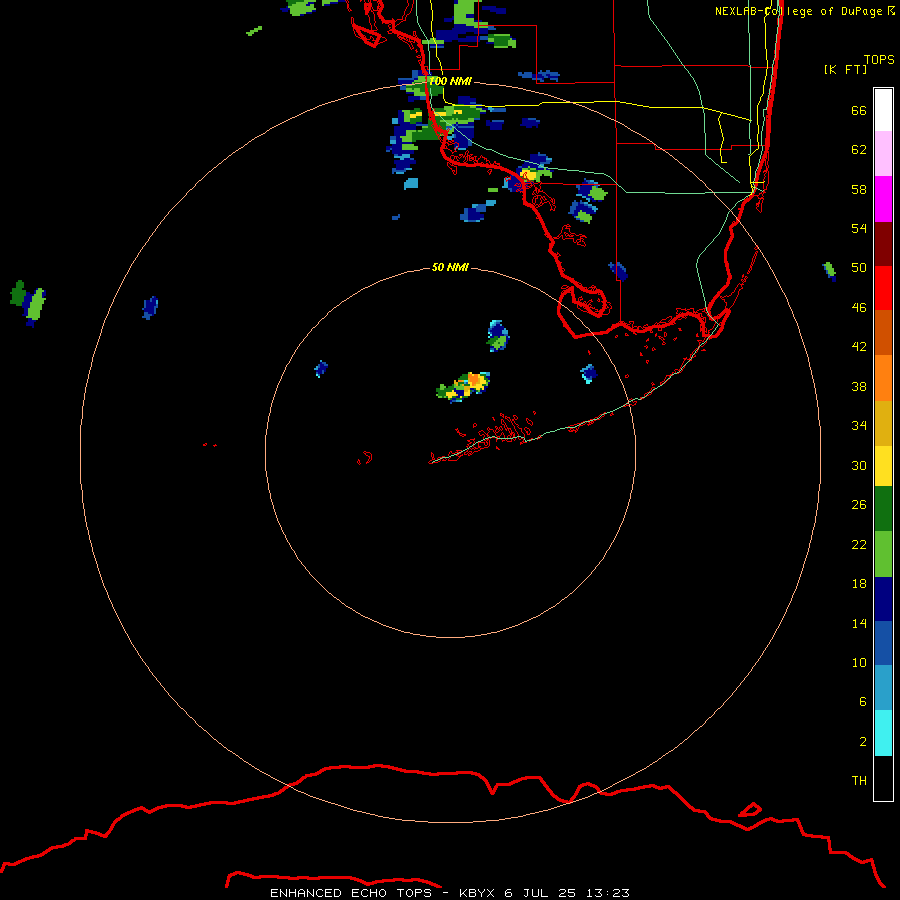Click the small green echo at far right edge
Image resolution: width=900 pixels, height=900 pixels.
tap(829, 270)
